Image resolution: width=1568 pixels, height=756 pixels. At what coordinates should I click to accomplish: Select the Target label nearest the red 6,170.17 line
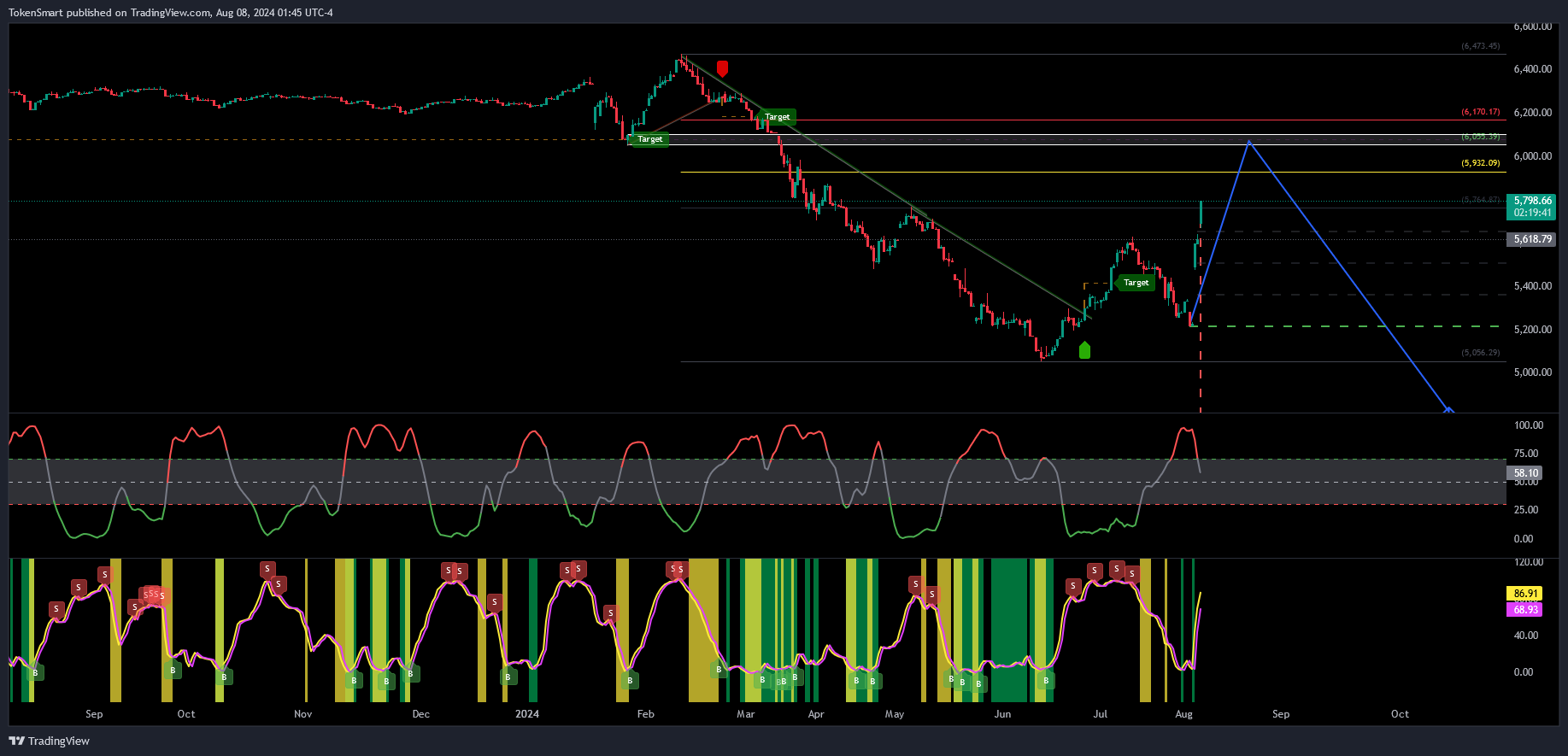point(777,117)
